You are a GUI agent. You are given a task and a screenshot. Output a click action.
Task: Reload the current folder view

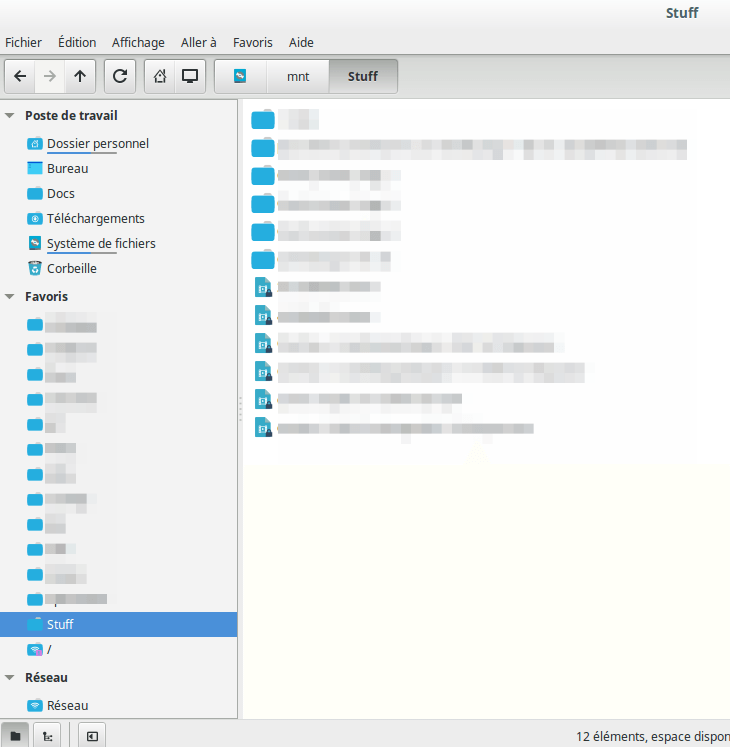pyautogui.click(x=120, y=76)
